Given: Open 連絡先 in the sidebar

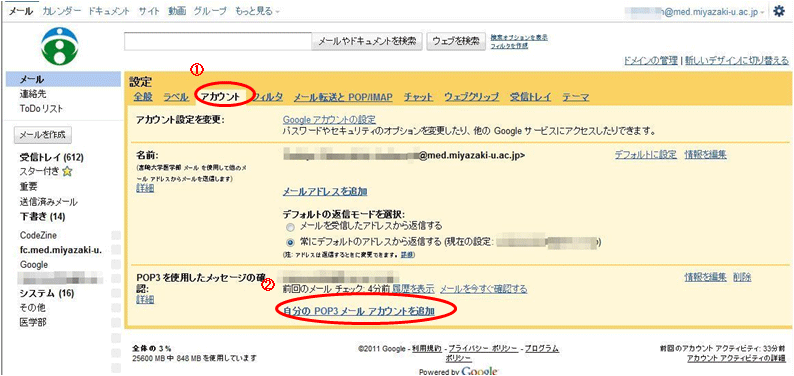Looking at the screenshot, I should click(x=34, y=94).
